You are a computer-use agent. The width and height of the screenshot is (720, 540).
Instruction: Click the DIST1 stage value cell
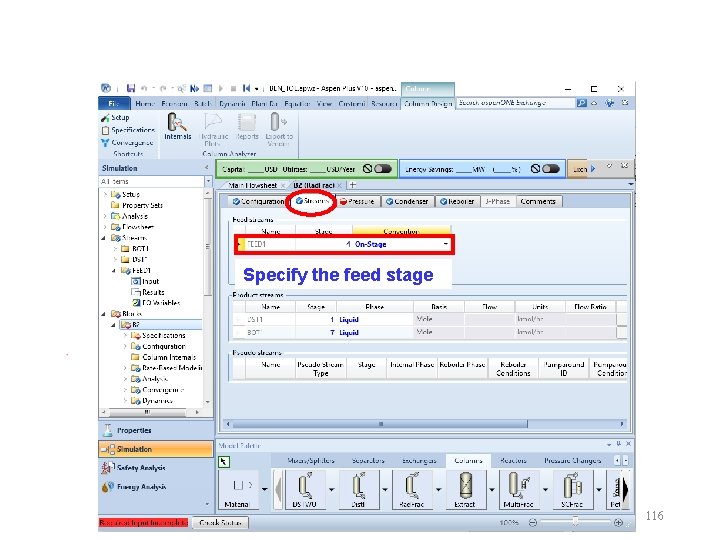pyautogui.click(x=316, y=319)
